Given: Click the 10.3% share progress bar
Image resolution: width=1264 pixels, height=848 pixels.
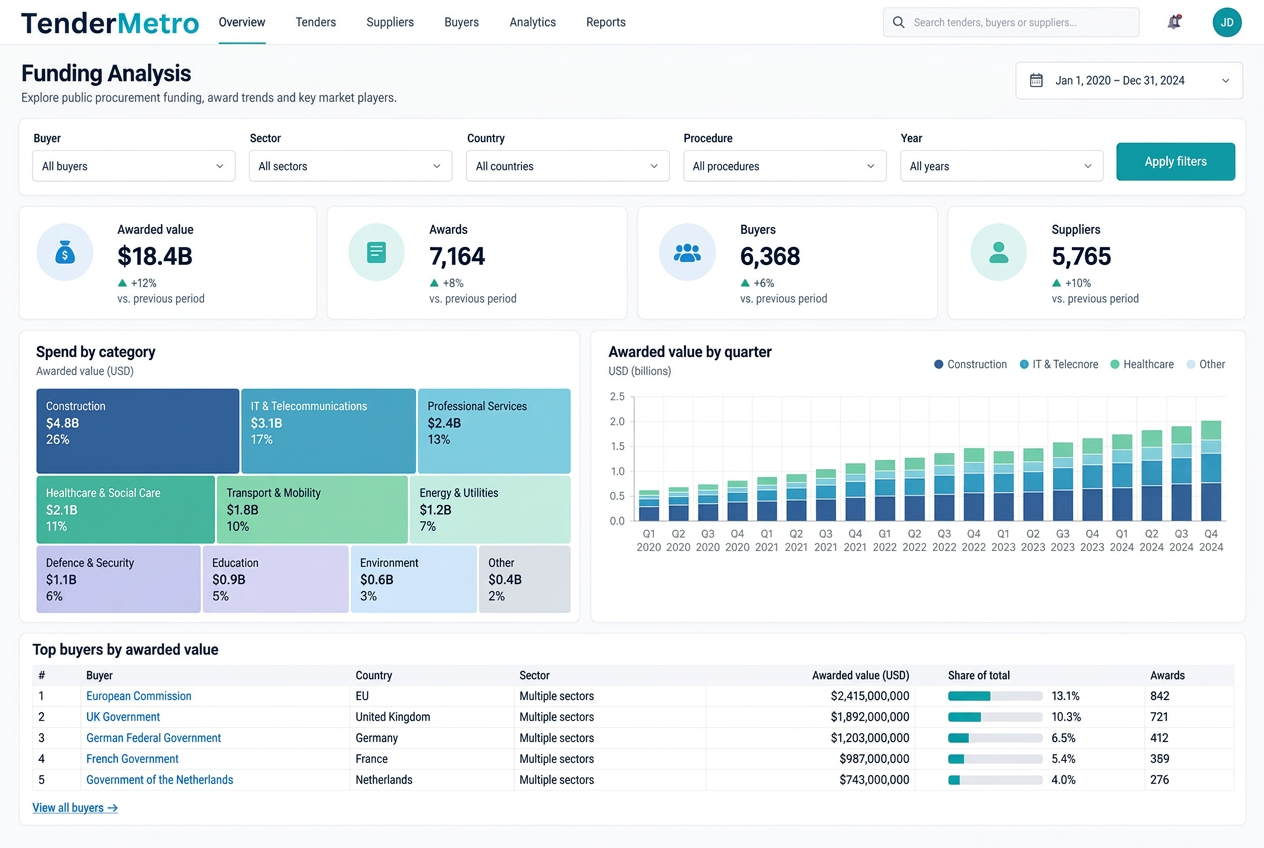Looking at the screenshot, I should click(994, 717).
